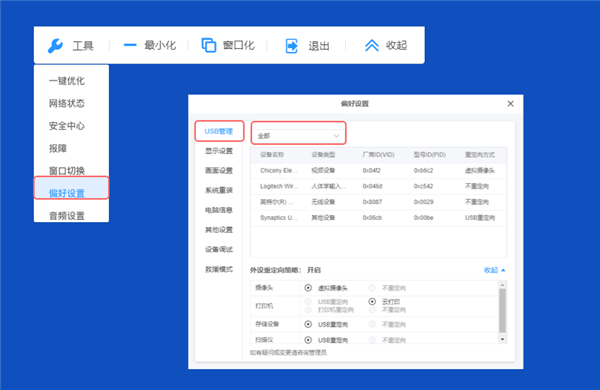
Task: Click the 最小化 minimize toolbar icon
Action: 130,45
